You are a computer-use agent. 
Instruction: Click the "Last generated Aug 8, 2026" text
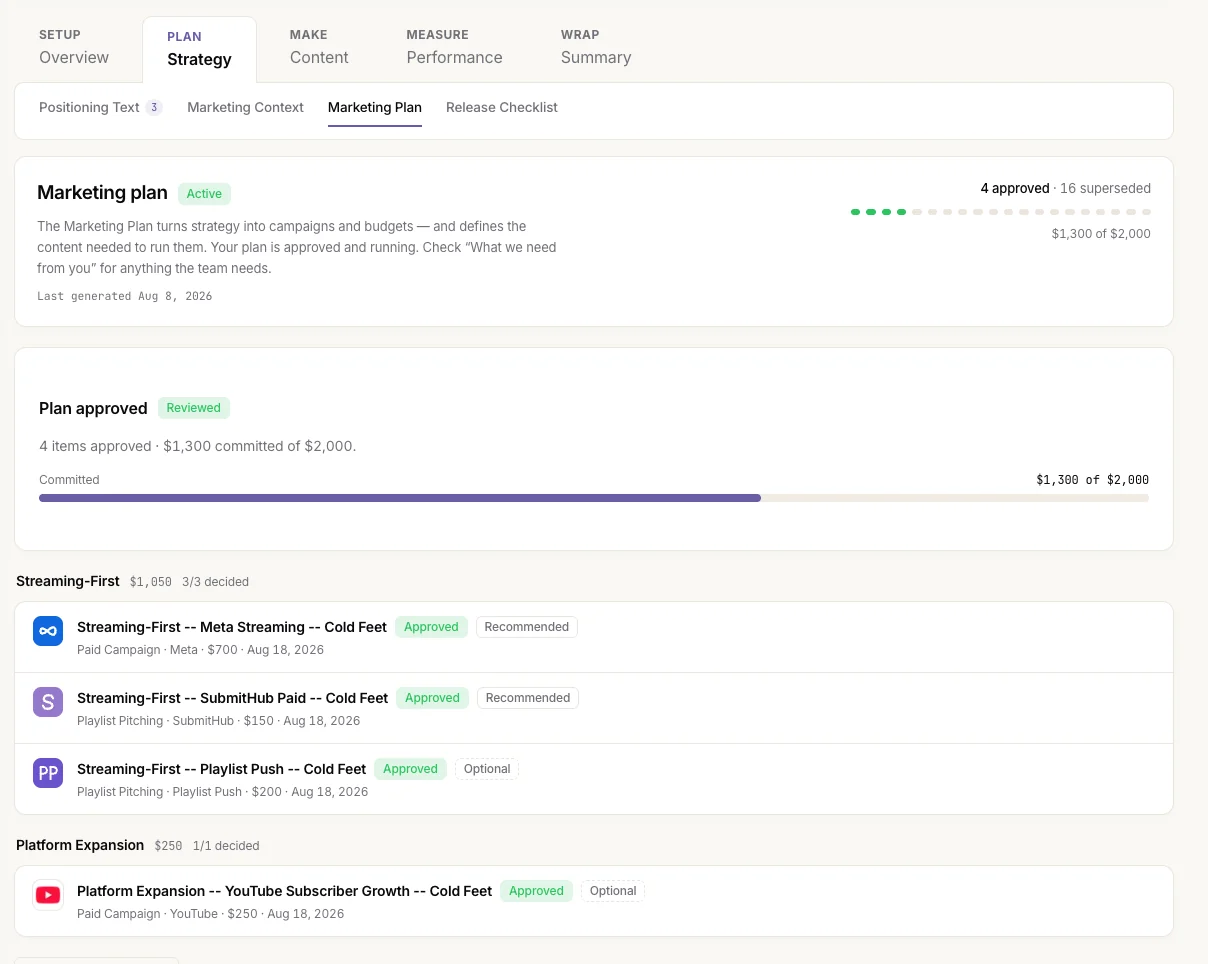[125, 296]
